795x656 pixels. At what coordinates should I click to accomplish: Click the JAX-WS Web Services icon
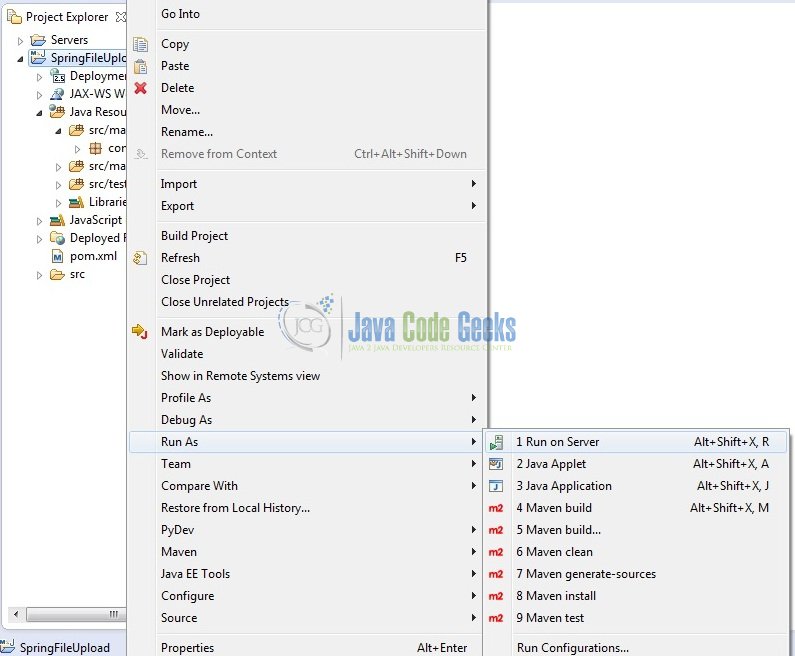point(57,94)
